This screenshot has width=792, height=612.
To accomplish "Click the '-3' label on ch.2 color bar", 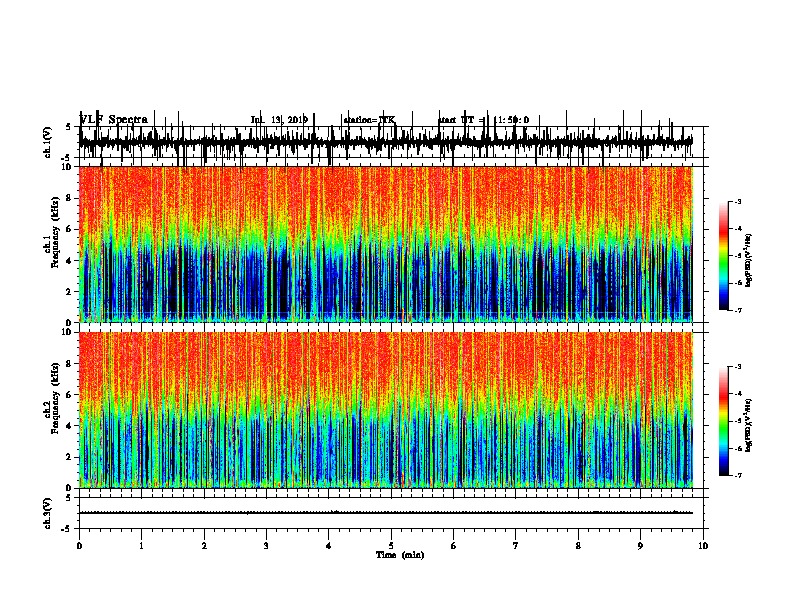I will (x=738, y=367).
